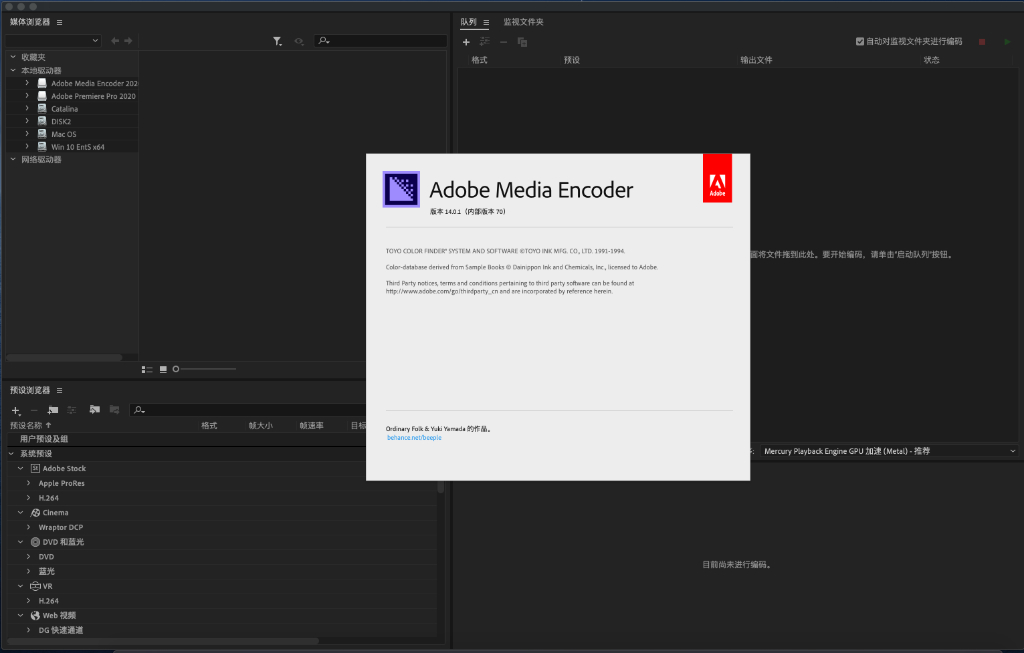
Task: Expand the Adobe Premiere Pro 2020 drive
Action: (x=27, y=96)
